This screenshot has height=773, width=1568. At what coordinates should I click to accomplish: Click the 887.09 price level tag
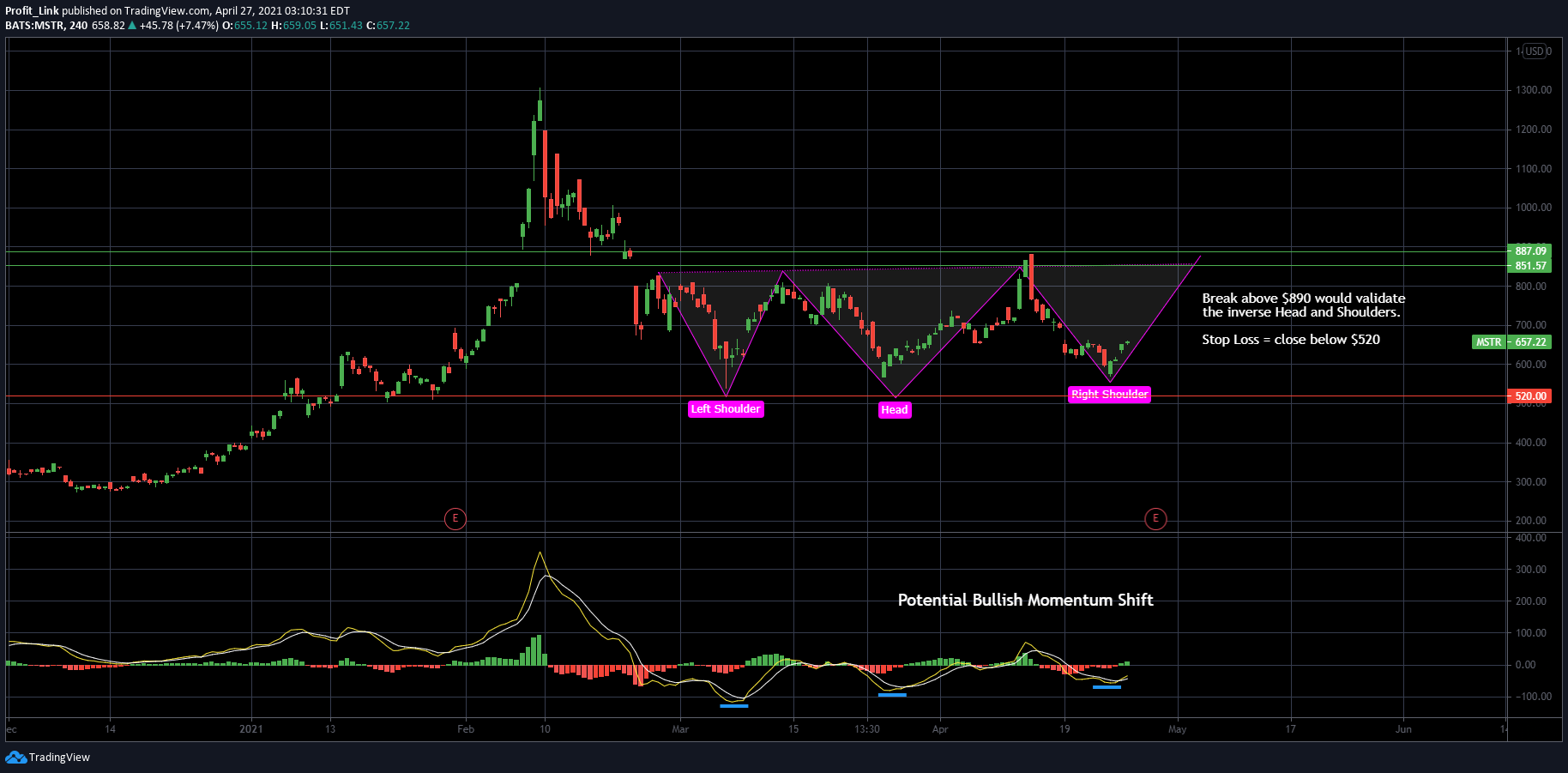point(1530,251)
